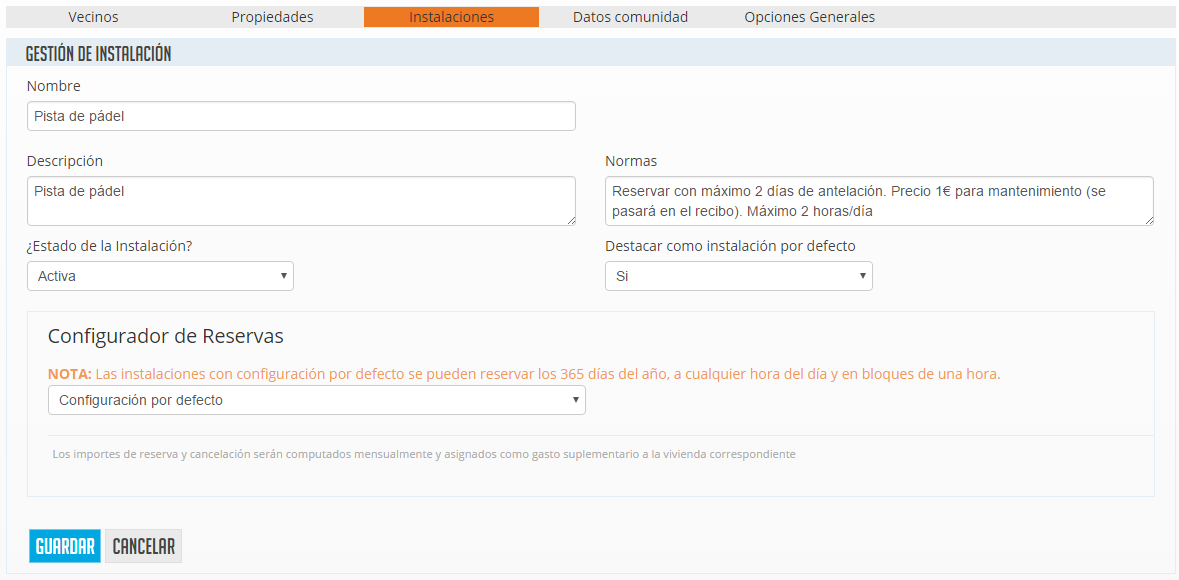Click the Nombre text field
This screenshot has height=580, width=1179.
tap(301, 116)
